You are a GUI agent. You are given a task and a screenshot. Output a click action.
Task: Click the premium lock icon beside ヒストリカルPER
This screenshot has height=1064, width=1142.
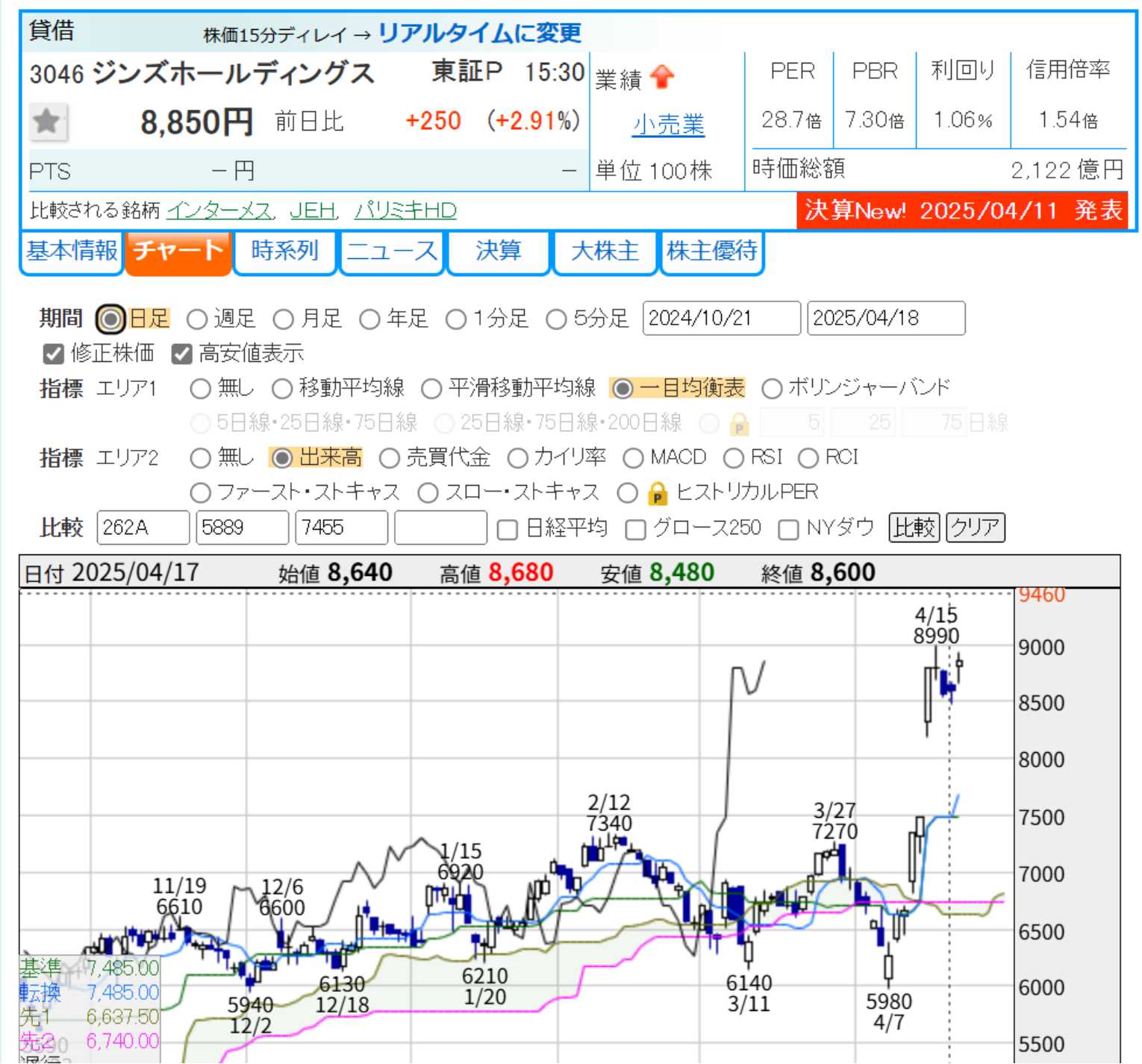click(x=657, y=493)
